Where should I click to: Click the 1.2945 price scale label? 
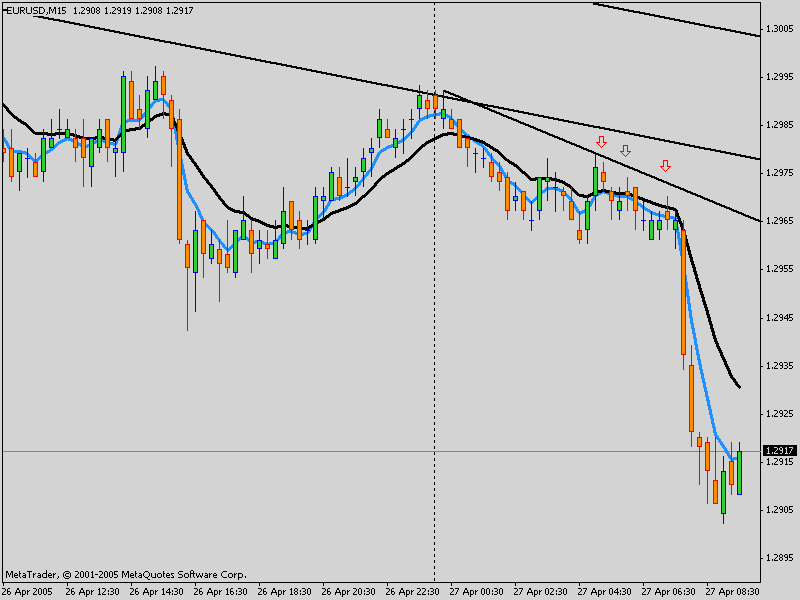[x=780, y=318]
